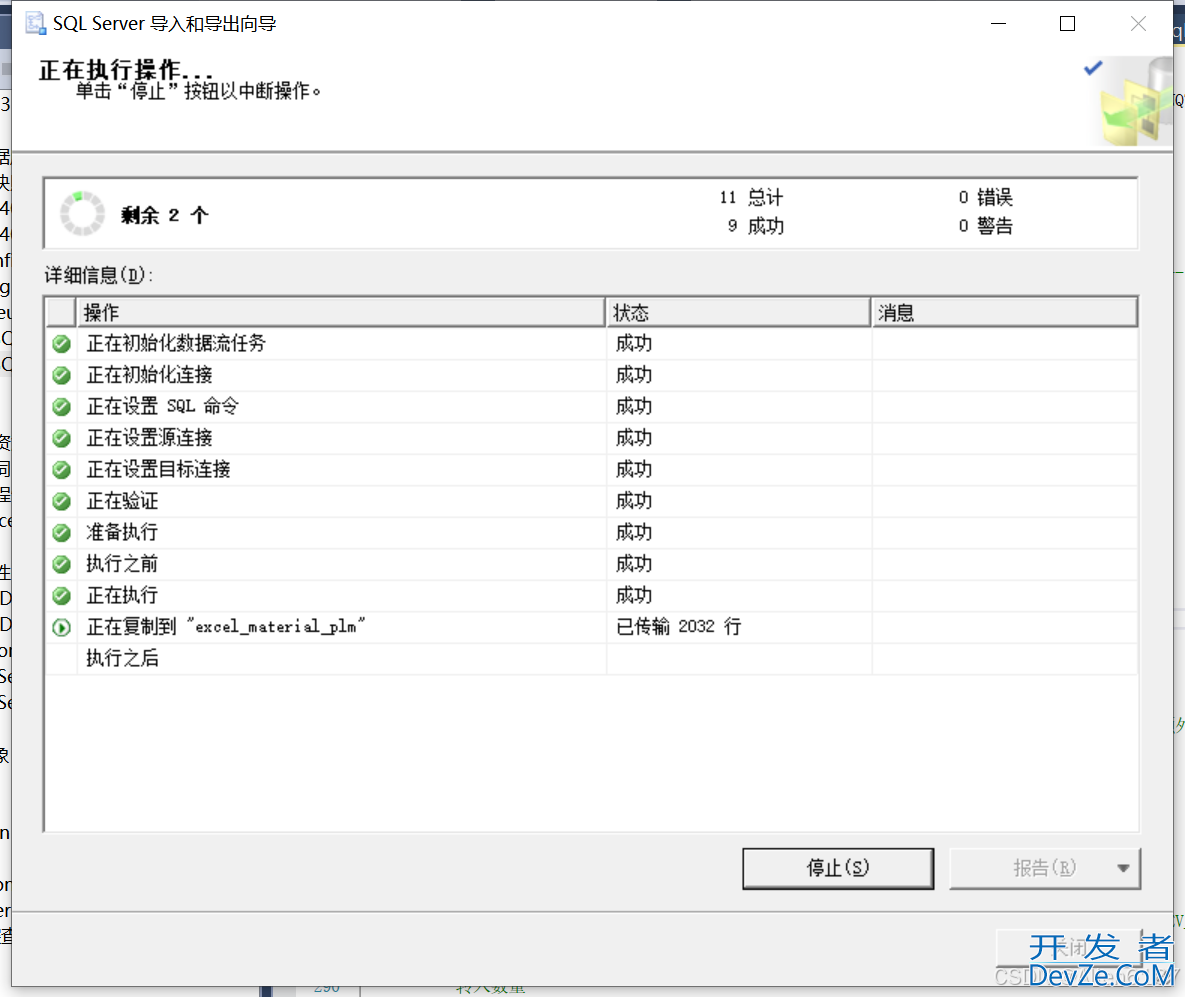The height and width of the screenshot is (997, 1185).
Task: Click the 剩余 2 个 label
Action: pyautogui.click(x=164, y=215)
